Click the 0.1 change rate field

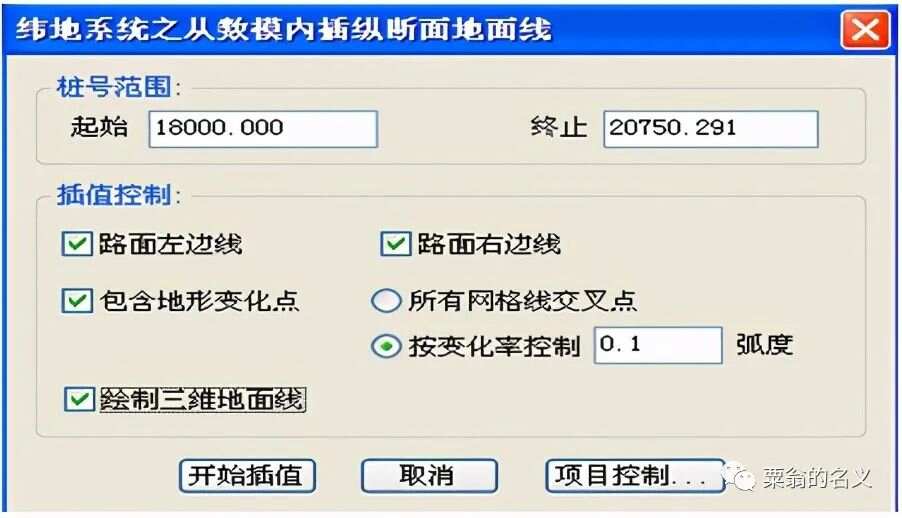tap(658, 345)
